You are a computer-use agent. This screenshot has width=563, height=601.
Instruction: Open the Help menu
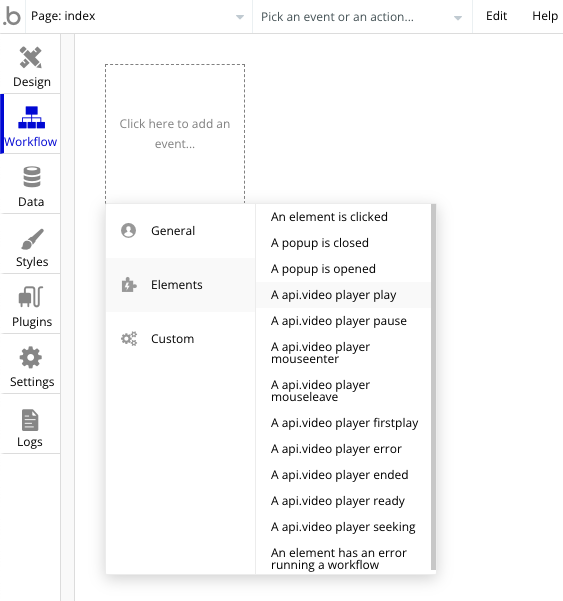[545, 16]
